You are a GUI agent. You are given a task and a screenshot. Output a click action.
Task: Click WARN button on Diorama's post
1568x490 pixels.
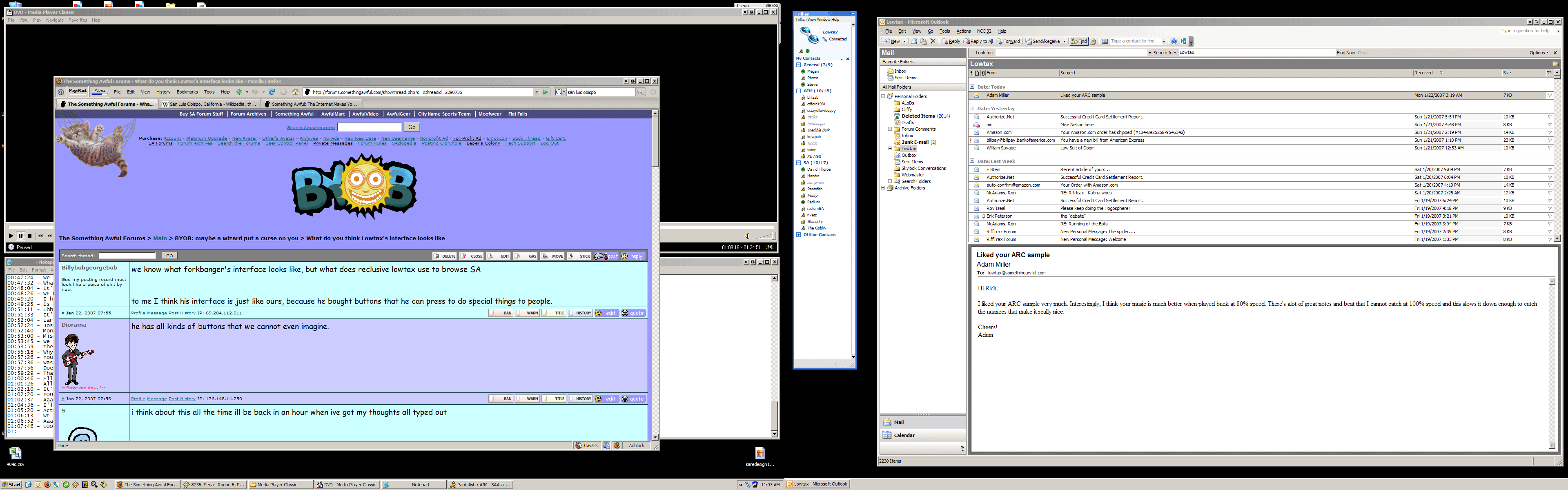(528, 399)
